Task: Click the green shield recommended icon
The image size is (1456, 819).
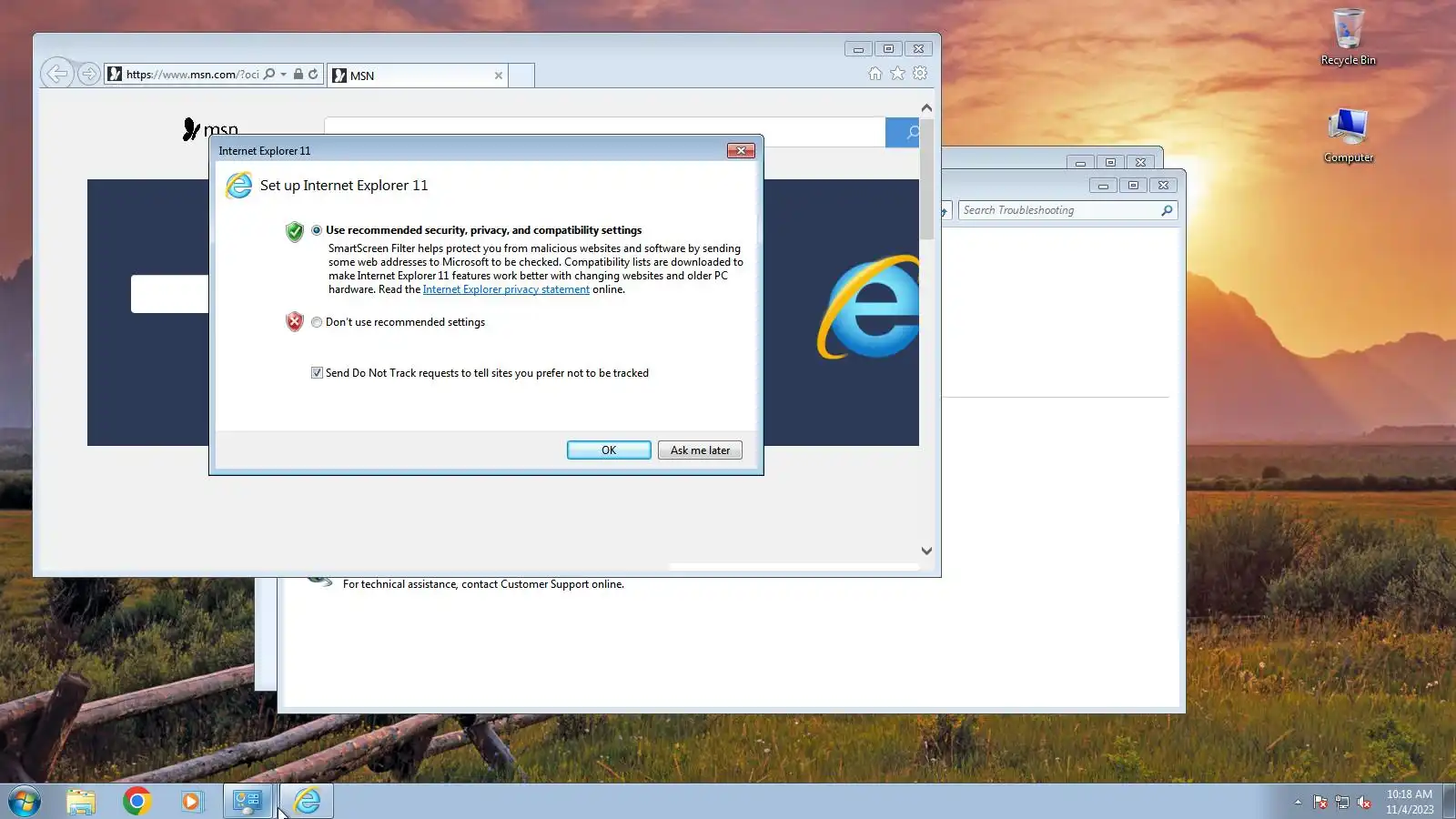Action: tap(295, 232)
